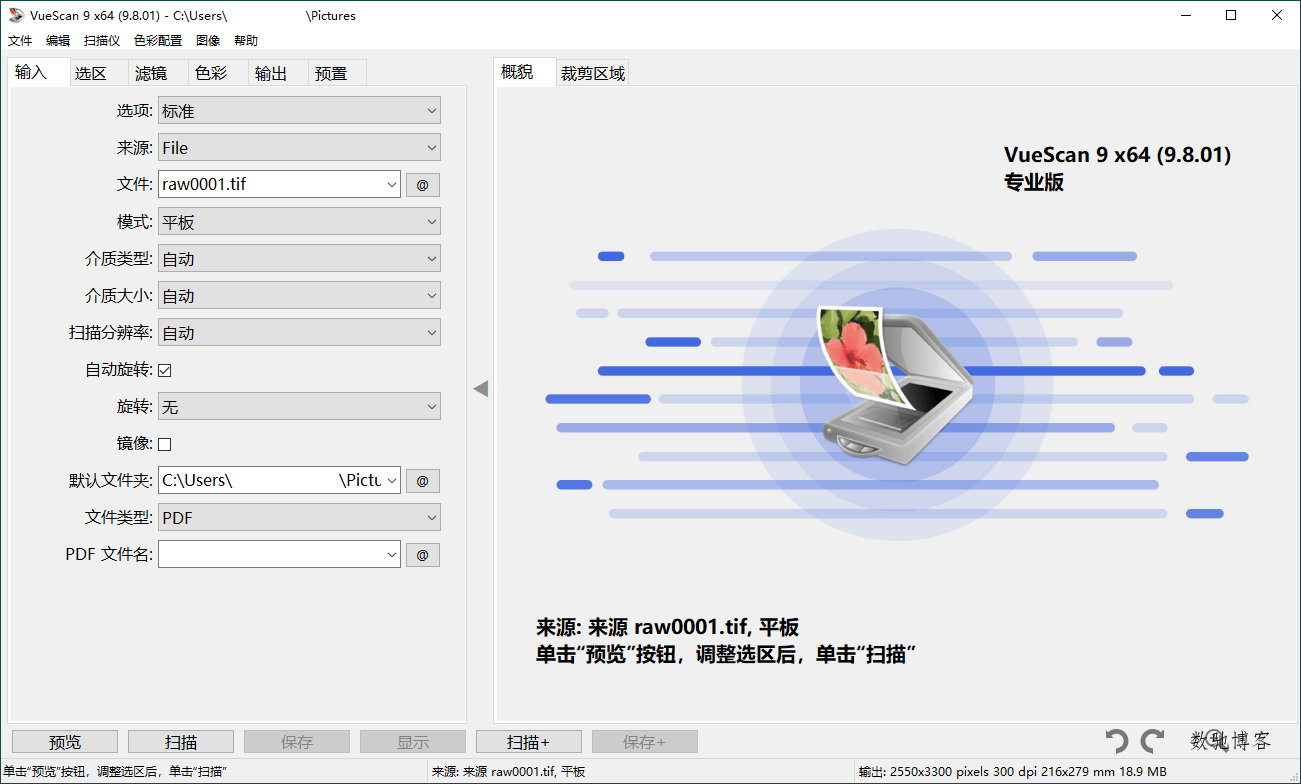
Task: Click the VueScan app icon in title bar
Action: point(16,15)
